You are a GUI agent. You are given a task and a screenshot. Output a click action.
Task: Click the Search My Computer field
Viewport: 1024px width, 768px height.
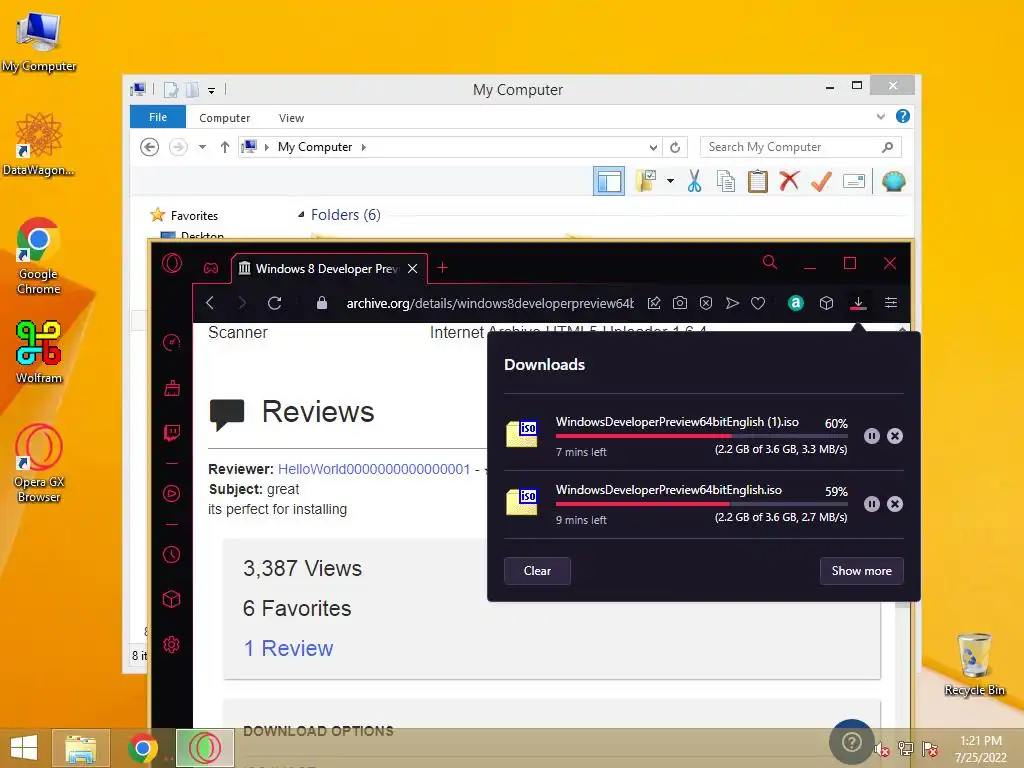[x=801, y=147]
